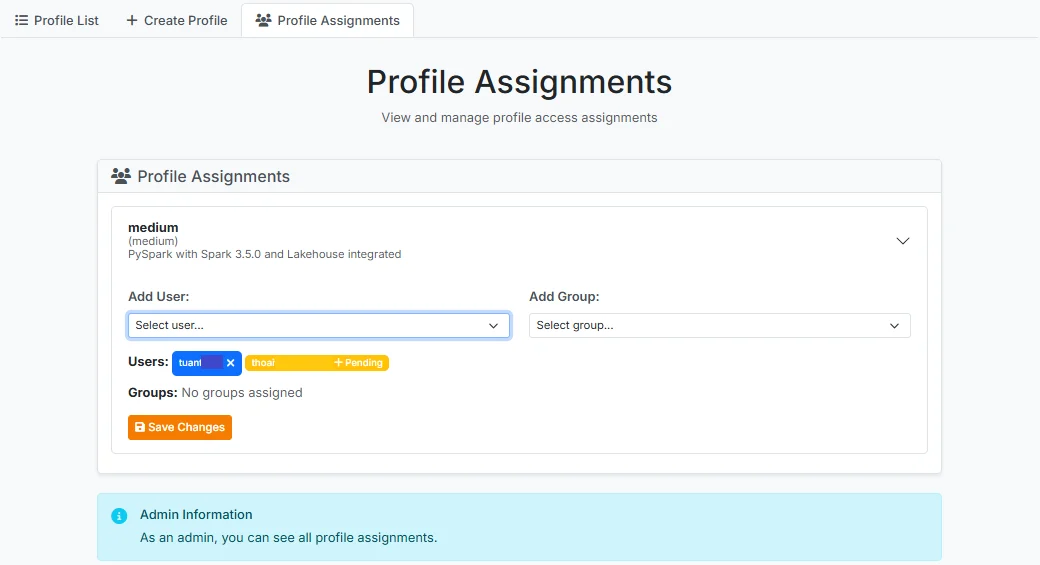This screenshot has width=1040, height=565.
Task: Remove user tuan with the X icon
Action: coord(230,363)
